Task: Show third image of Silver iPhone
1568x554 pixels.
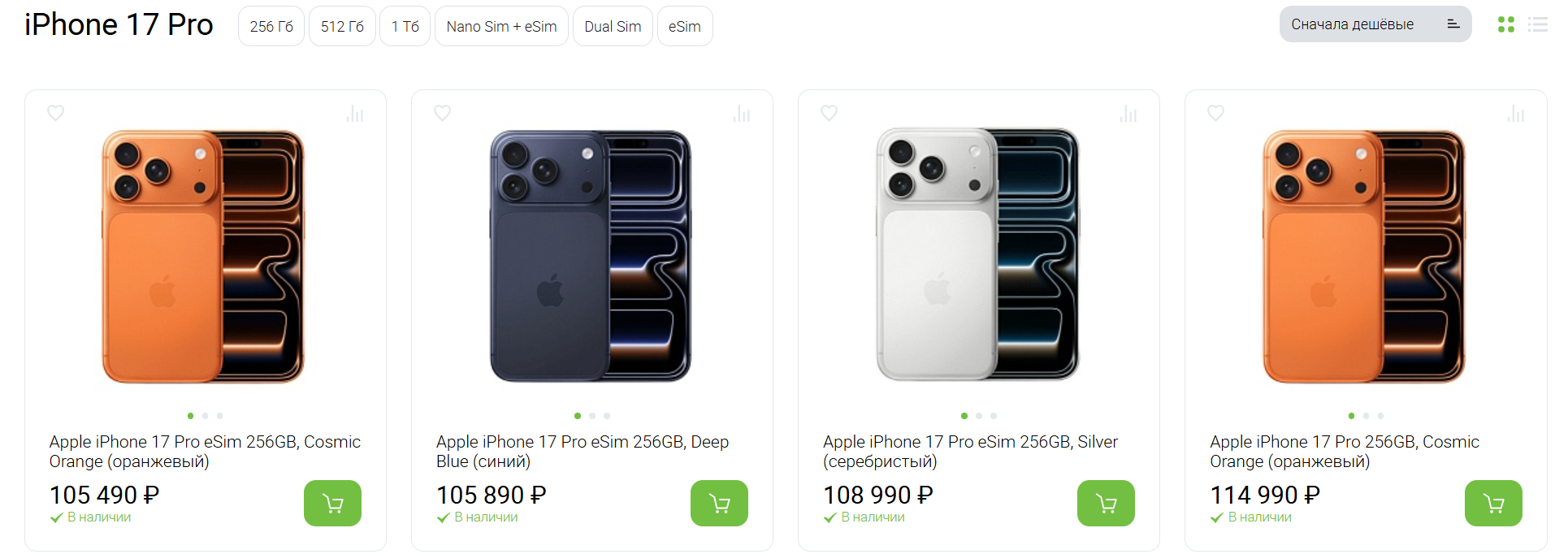Action: pos(994,416)
